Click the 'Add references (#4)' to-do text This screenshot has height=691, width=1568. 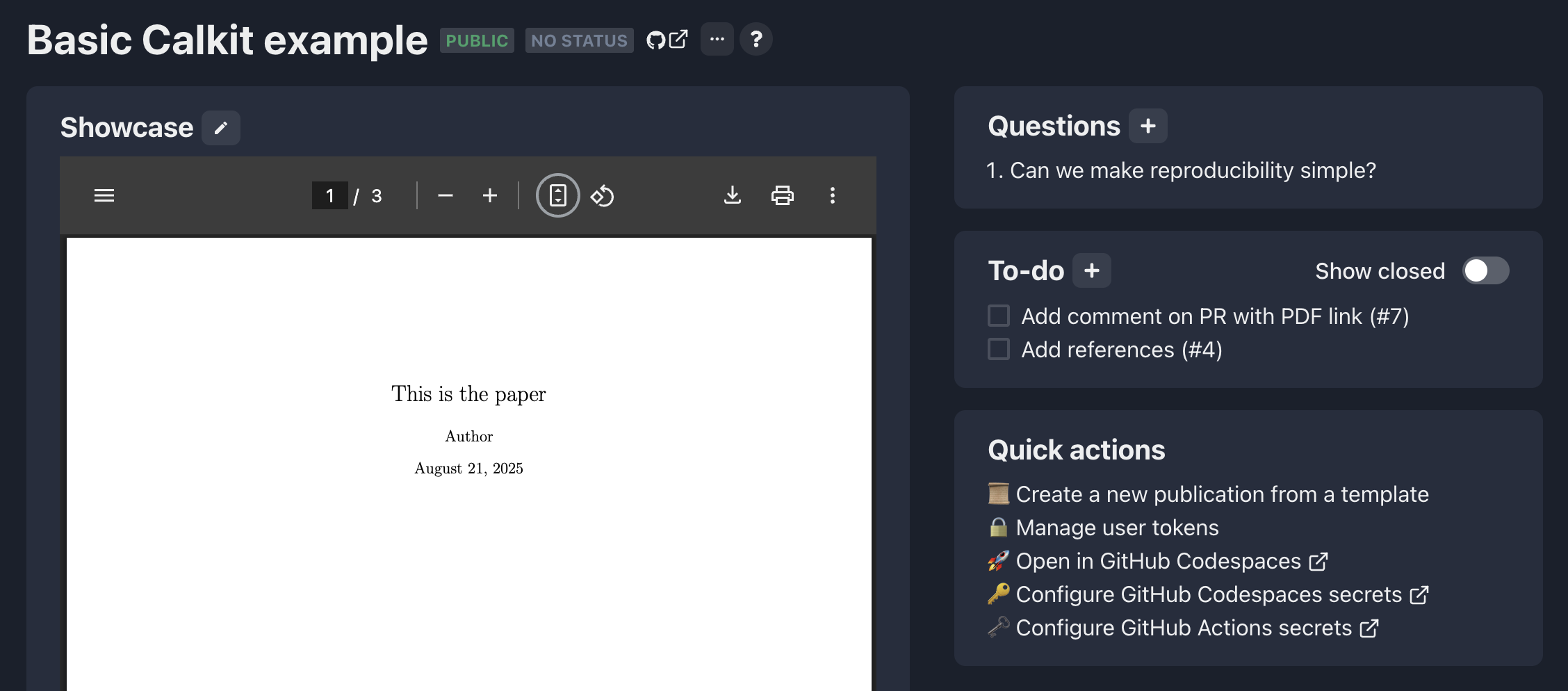click(1122, 350)
